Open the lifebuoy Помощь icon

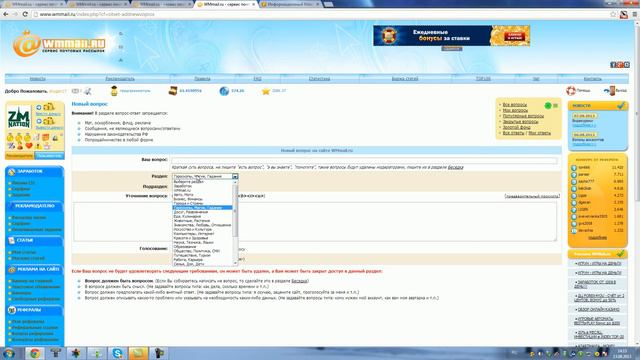pyautogui.click(x=571, y=90)
